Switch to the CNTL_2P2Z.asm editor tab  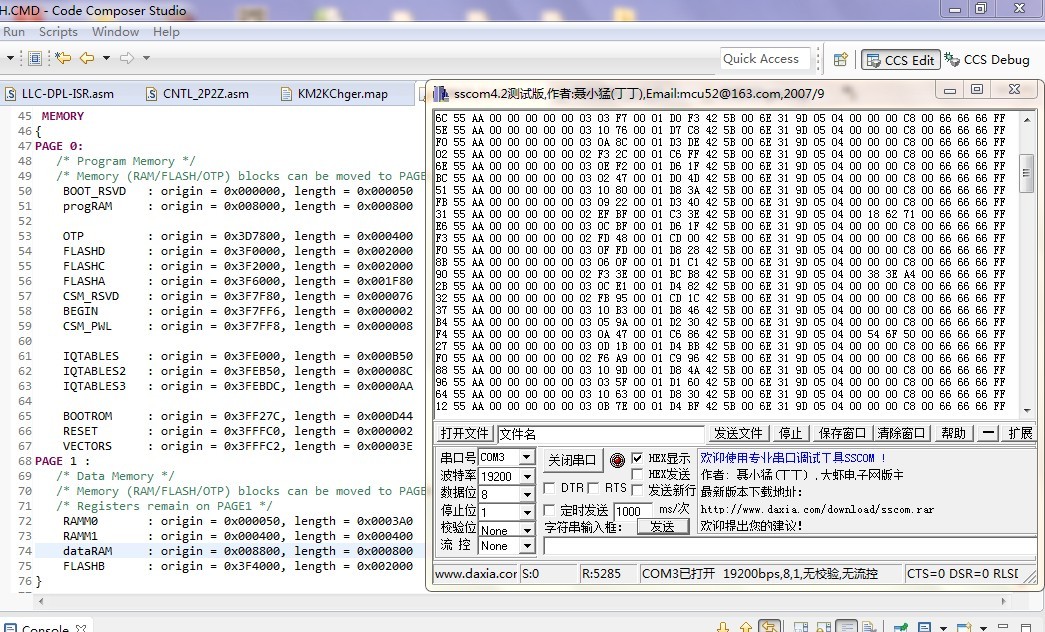click(205, 94)
